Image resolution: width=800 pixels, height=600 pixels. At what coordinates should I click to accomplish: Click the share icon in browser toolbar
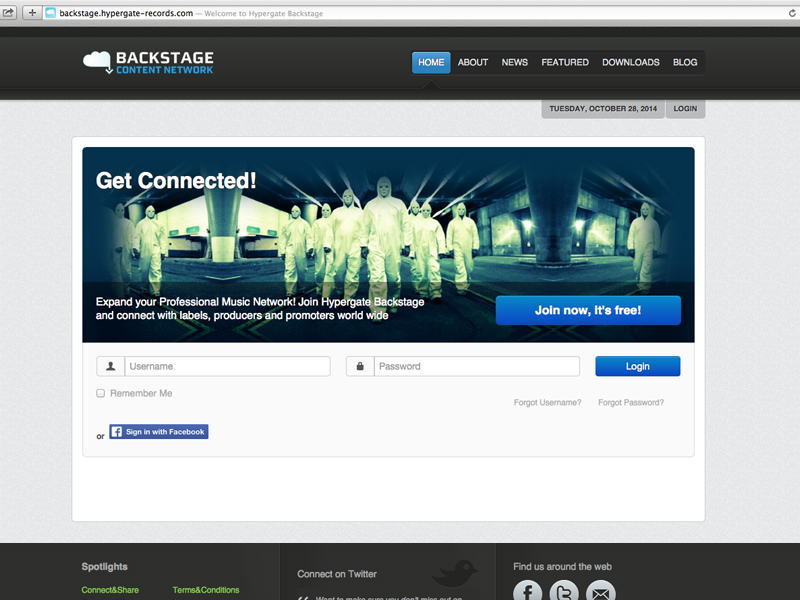click(x=9, y=13)
